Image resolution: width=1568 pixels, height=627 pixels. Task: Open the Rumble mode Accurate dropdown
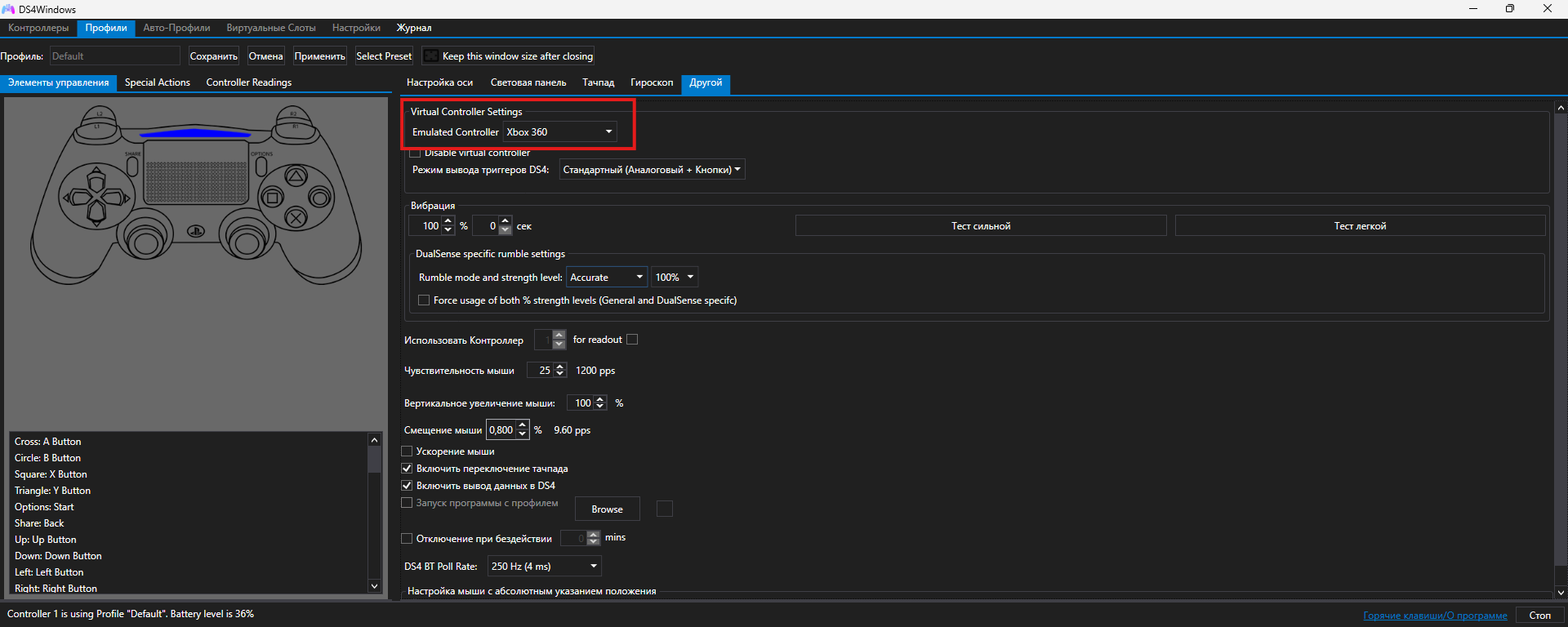(606, 278)
